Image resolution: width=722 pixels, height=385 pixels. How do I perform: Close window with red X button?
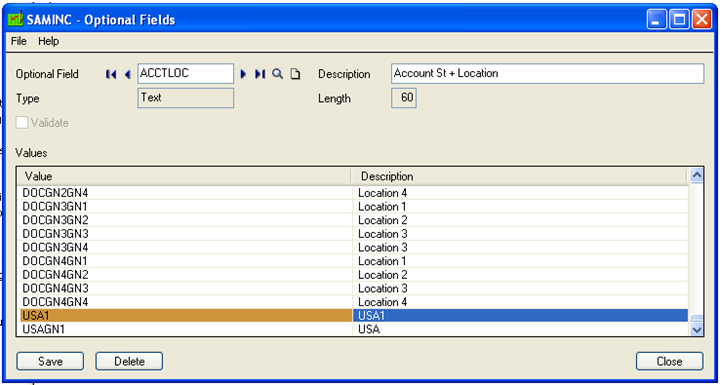pos(702,20)
